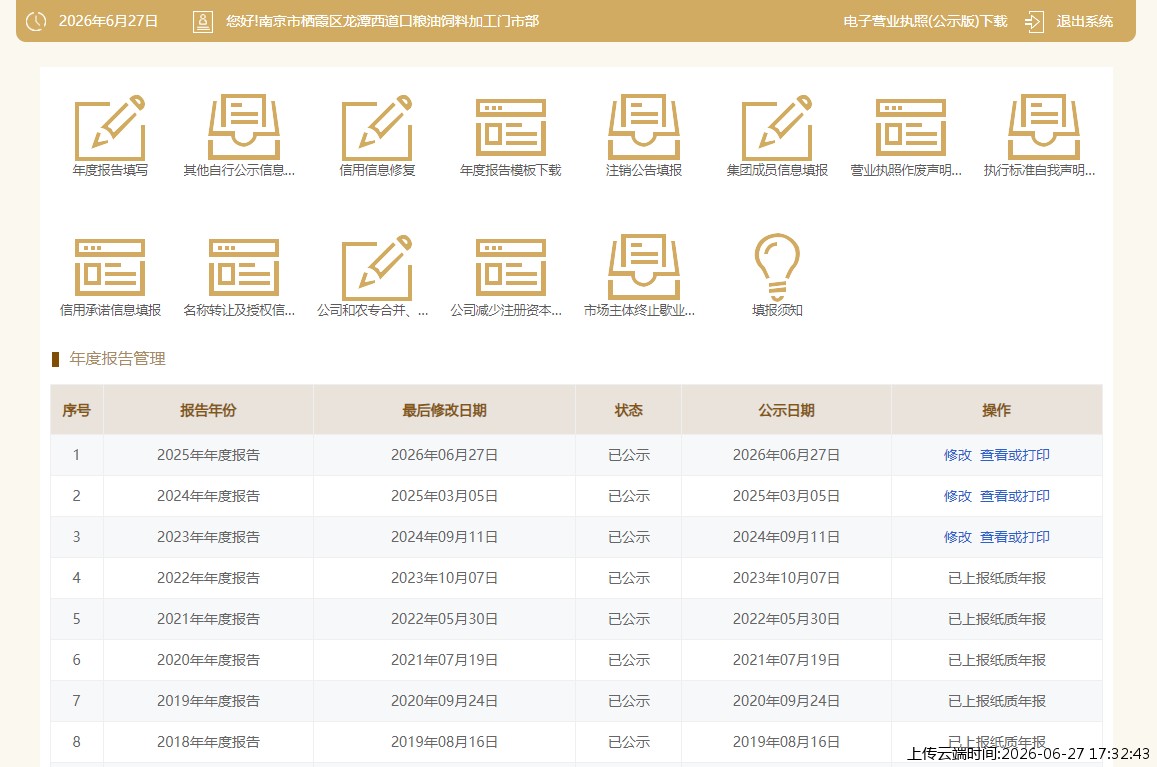
Task: Click 2019年08月16日 in 最后修改日期 column
Action: click(x=444, y=742)
